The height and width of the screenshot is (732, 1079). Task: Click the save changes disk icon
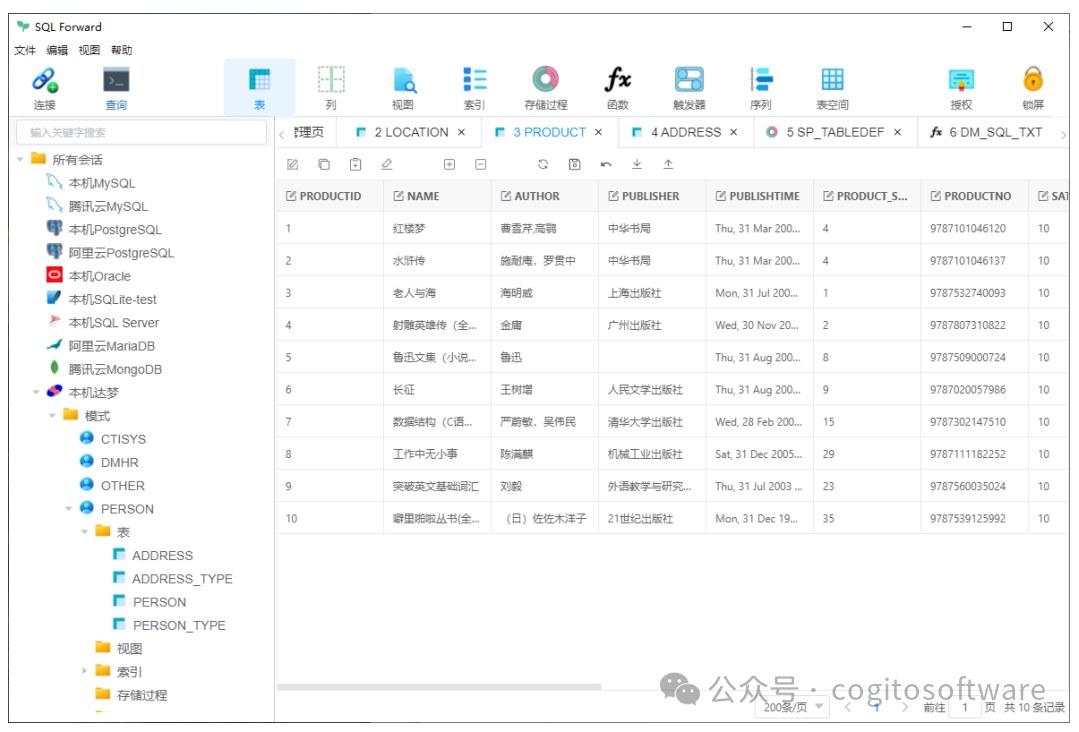pos(575,164)
